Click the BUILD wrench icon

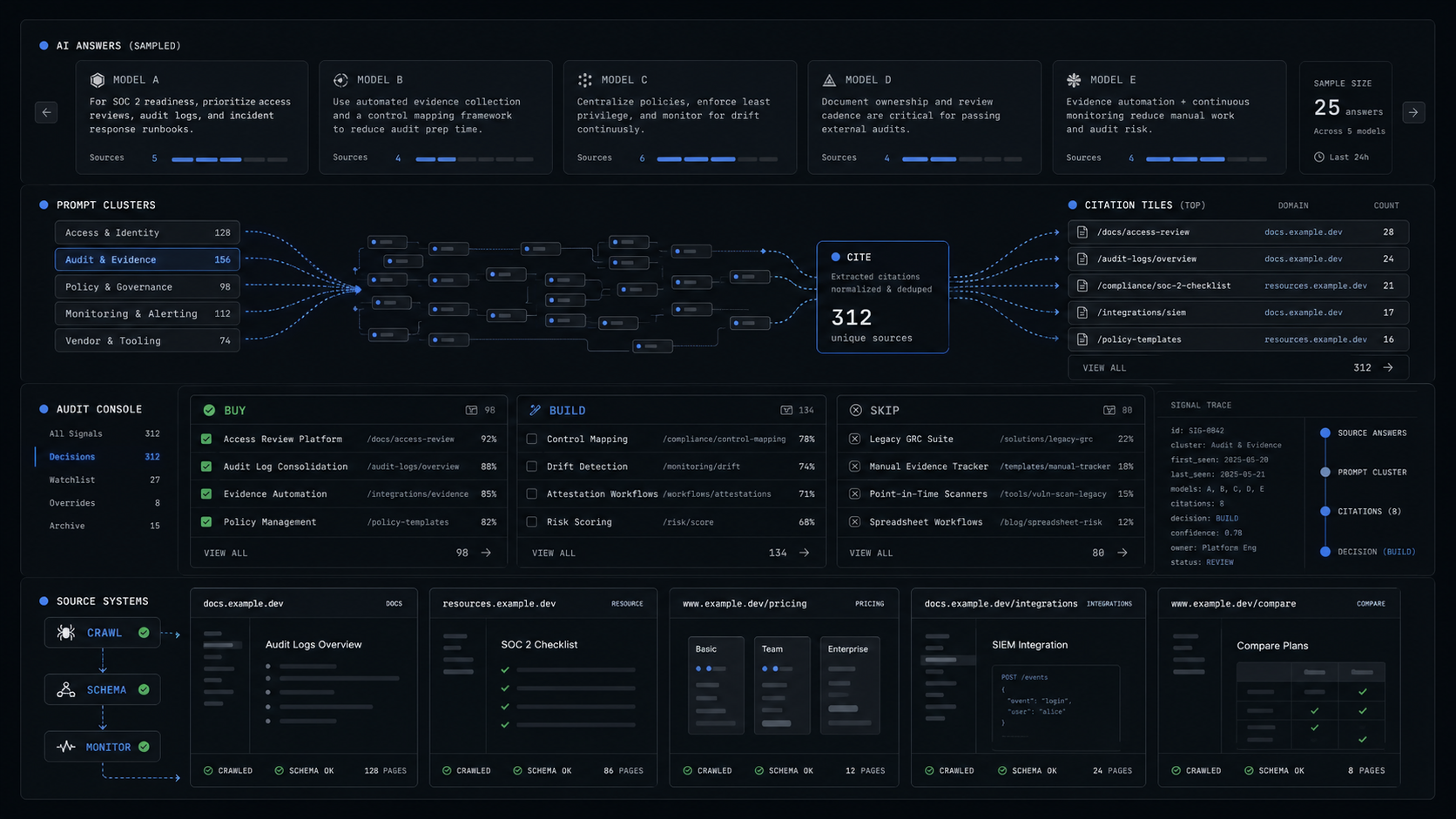tap(536, 410)
